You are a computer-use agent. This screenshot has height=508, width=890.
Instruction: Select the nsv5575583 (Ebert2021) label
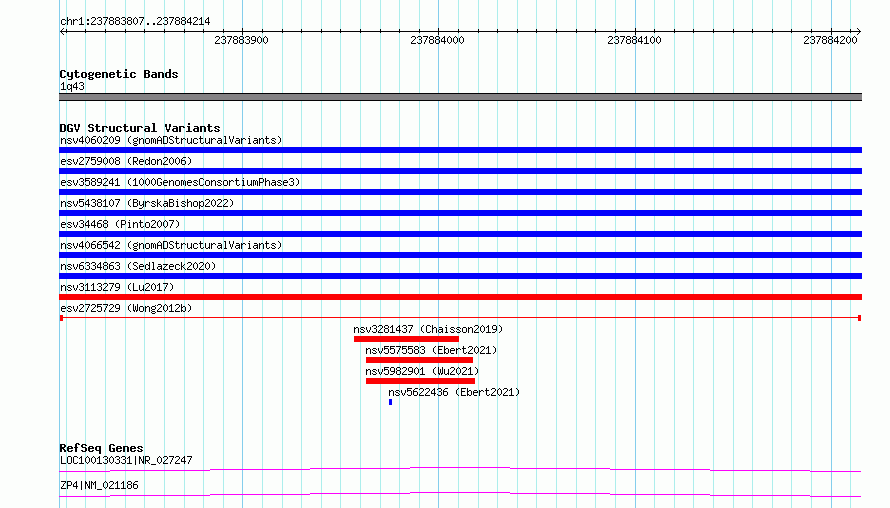tap(431, 350)
